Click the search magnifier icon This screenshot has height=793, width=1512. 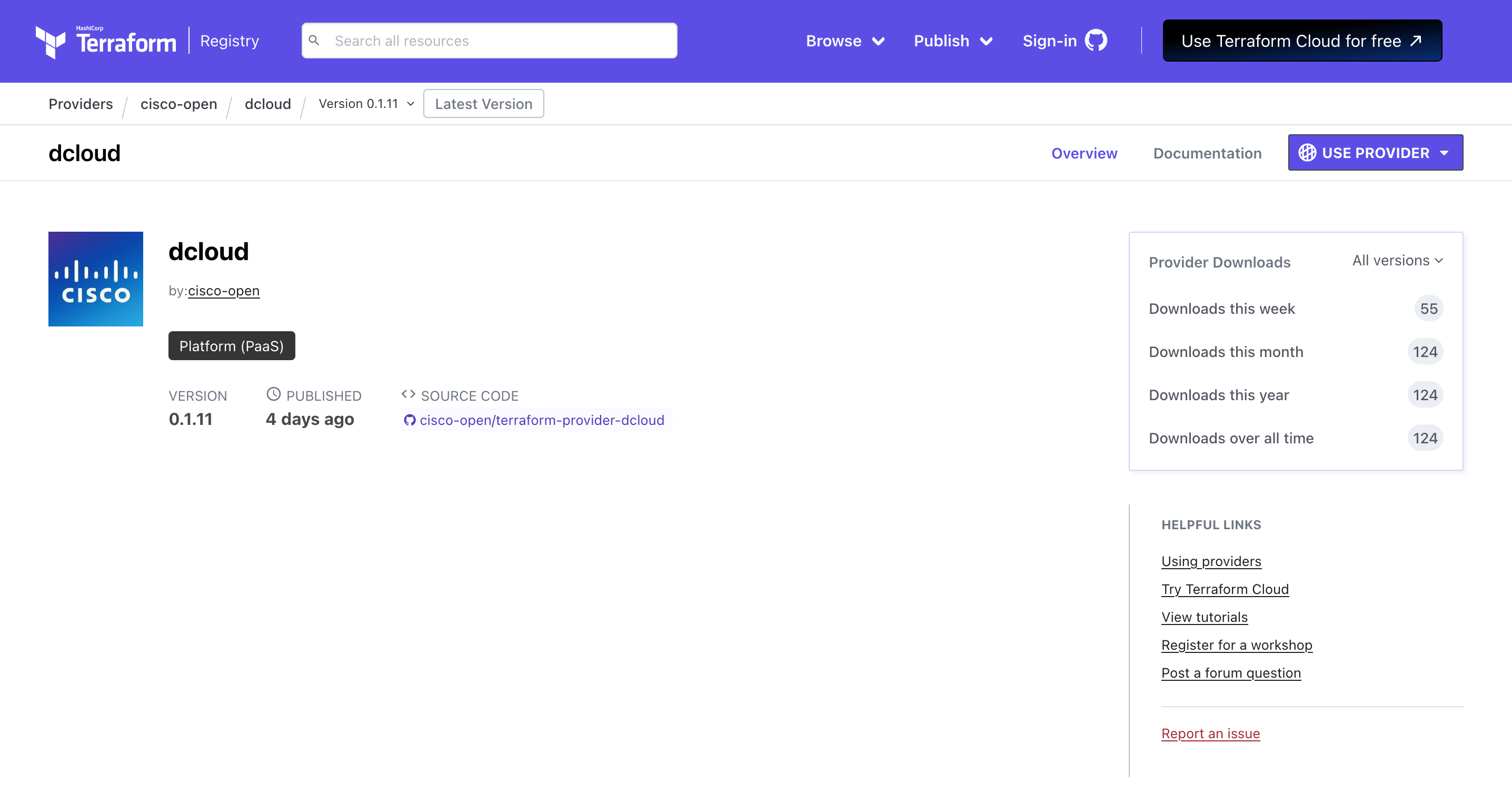coord(314,41)
